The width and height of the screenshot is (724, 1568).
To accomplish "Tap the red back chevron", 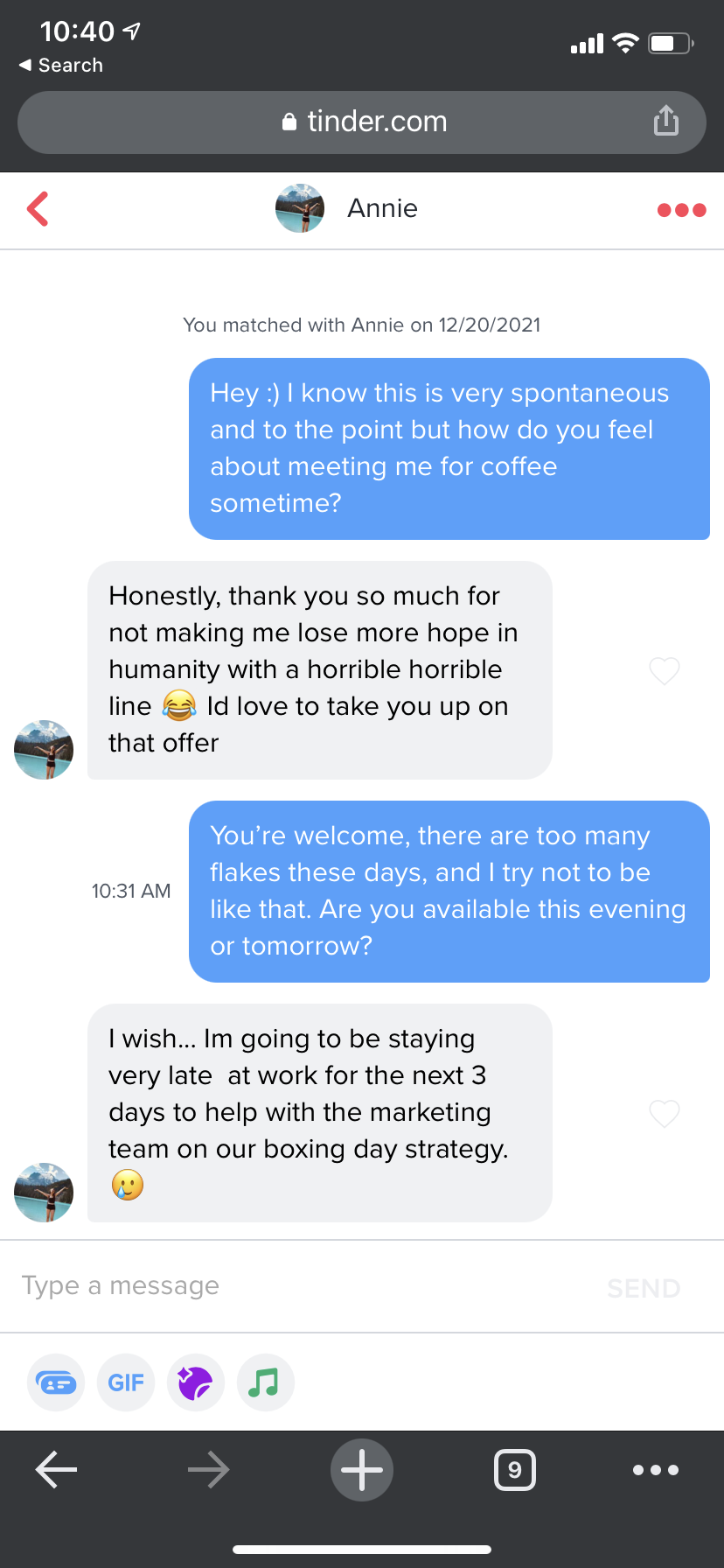I will click(x=38, y=209).
